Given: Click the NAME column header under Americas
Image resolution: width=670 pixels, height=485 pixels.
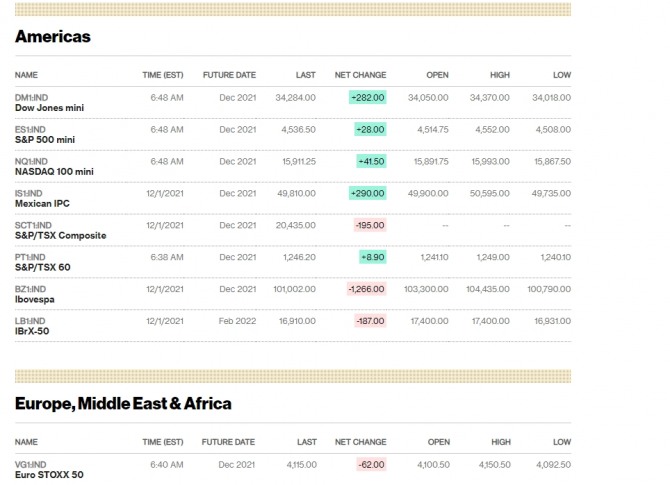Looking at the screenshot, I should [27, 75].
